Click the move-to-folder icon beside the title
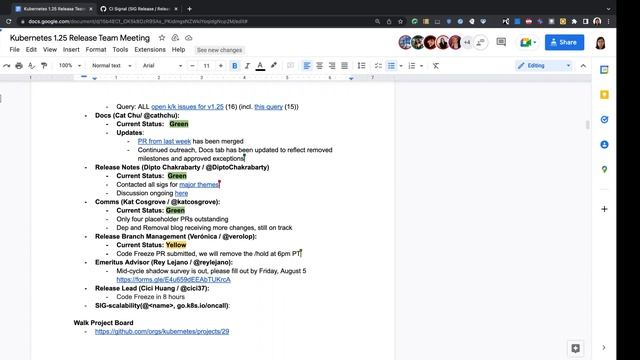640x360 pixels. [x=175, y=38]
